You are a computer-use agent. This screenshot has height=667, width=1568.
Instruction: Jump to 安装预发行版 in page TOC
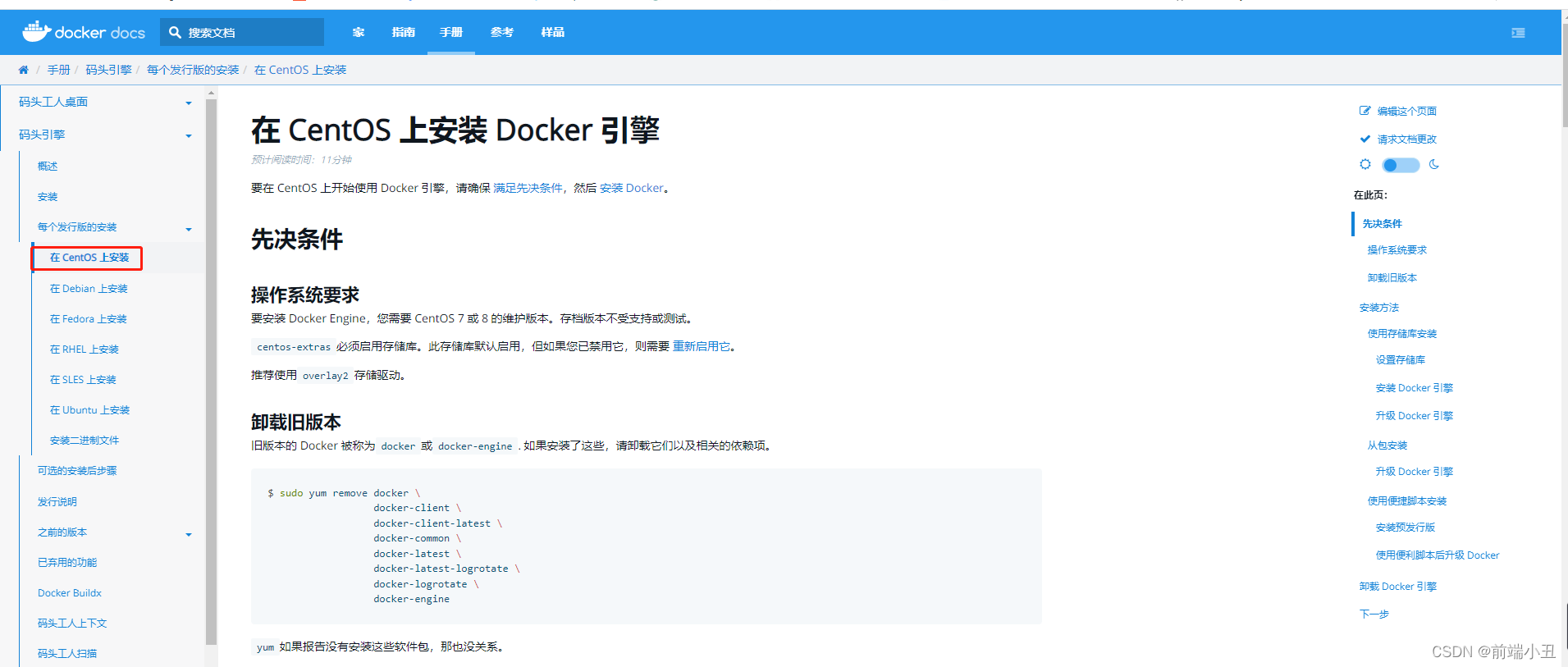[1406, 528]
